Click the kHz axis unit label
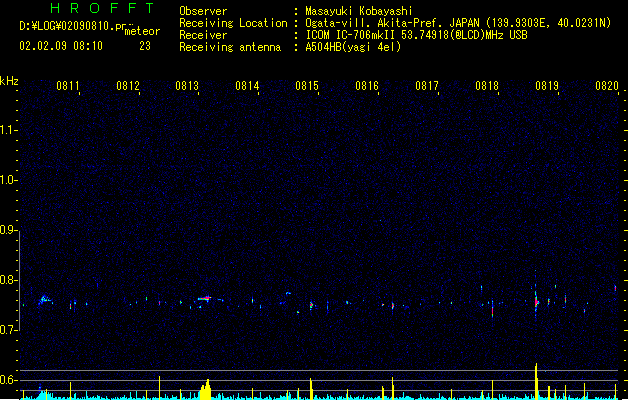The image size is (629, 400). point(9,81)
